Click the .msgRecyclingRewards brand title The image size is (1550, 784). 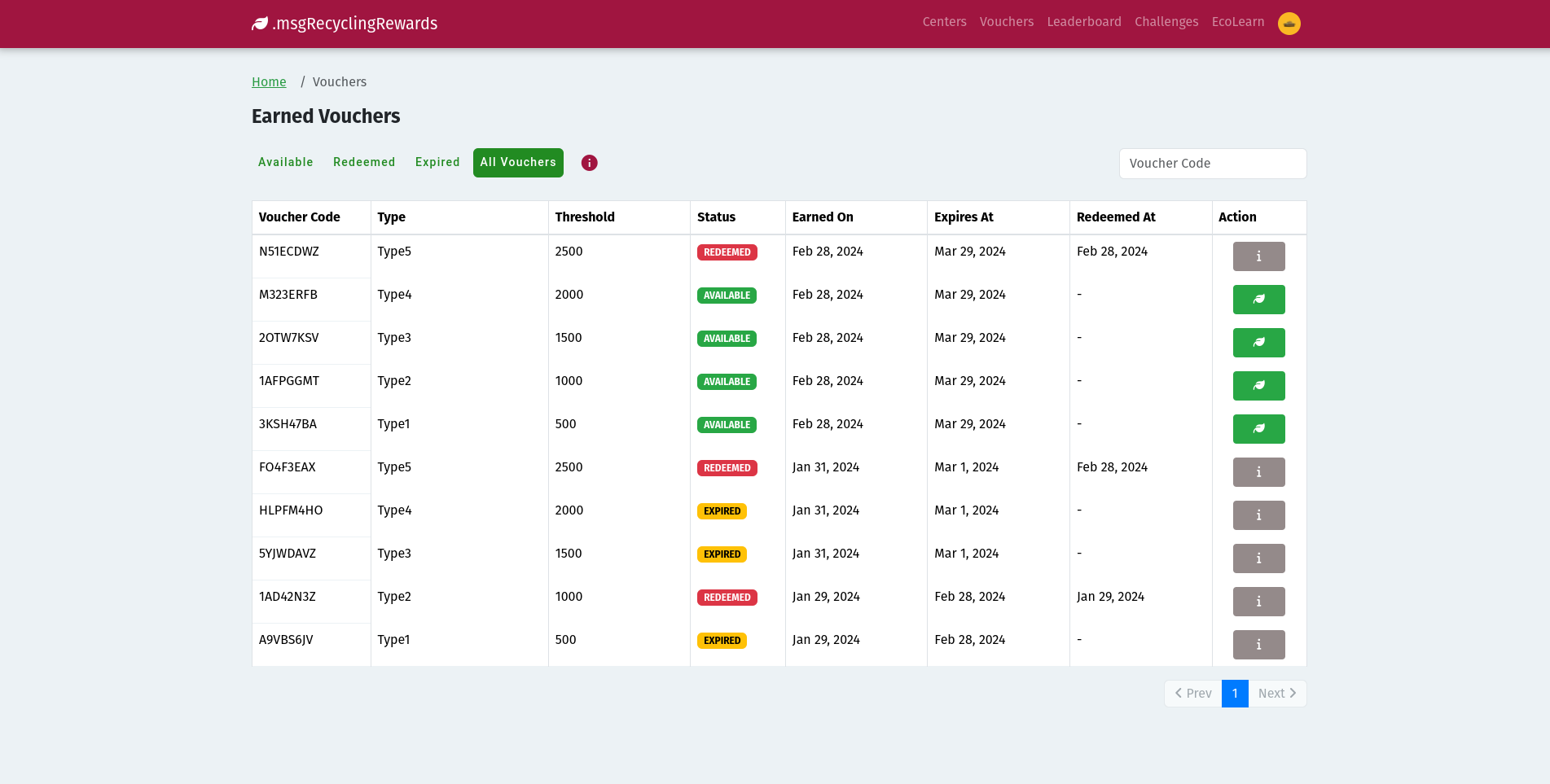click(x=355, y=24)
